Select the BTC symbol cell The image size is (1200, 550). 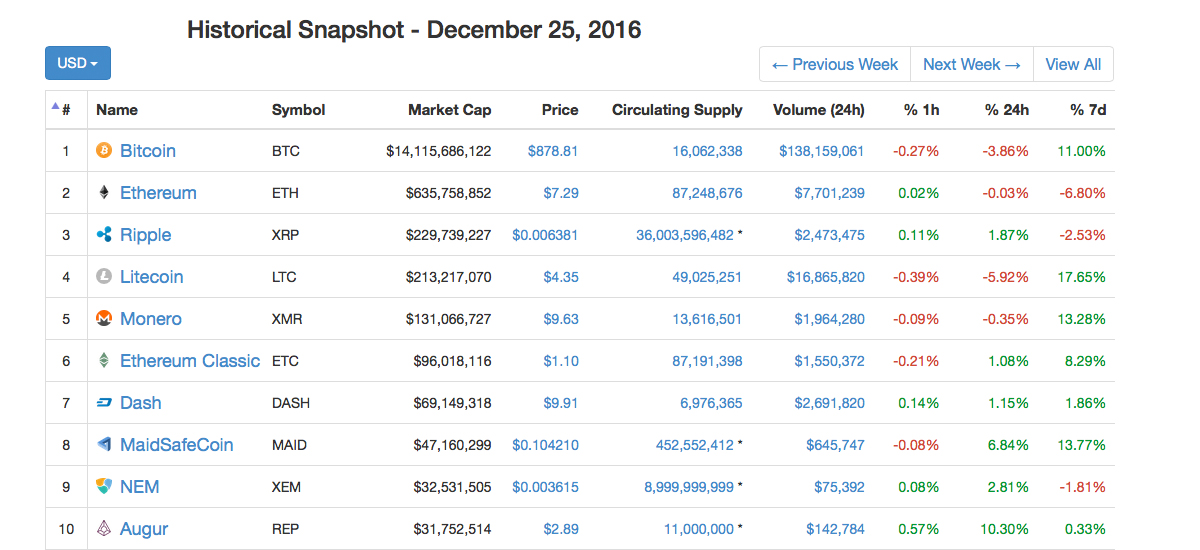pos(286,151)
